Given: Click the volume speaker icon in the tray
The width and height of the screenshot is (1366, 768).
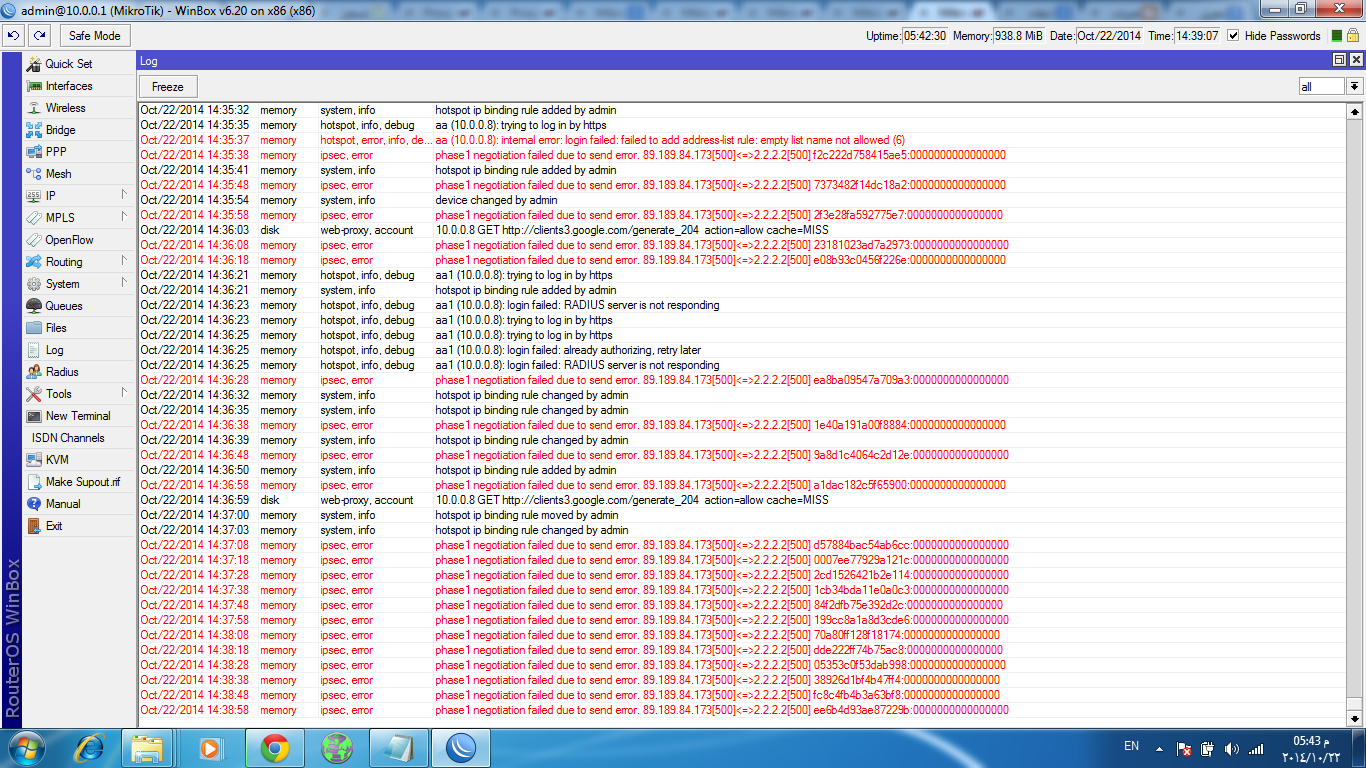Looking at the screenshot, I should (1232, 748).
